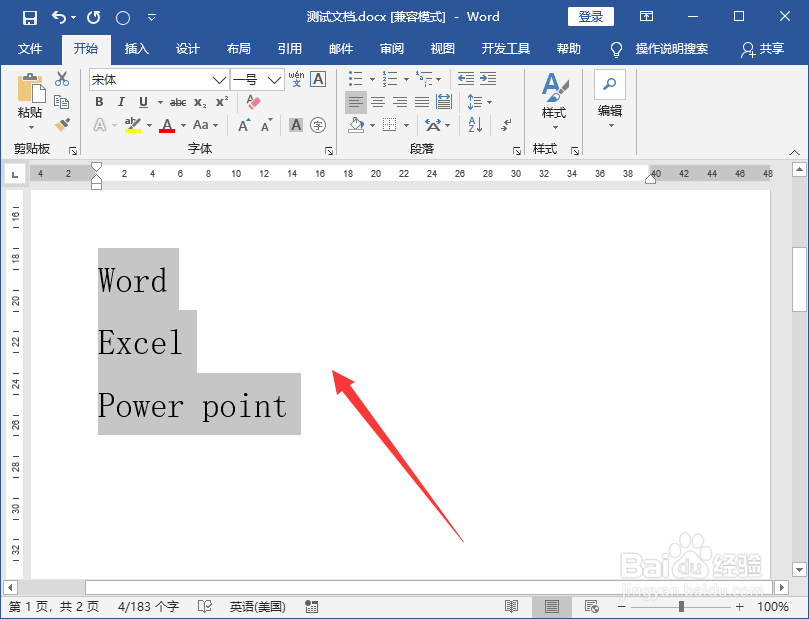Viewport: 809px width, 619px height.
Task: Open the font size dropdown (一号)
Action: click(274, 80)
